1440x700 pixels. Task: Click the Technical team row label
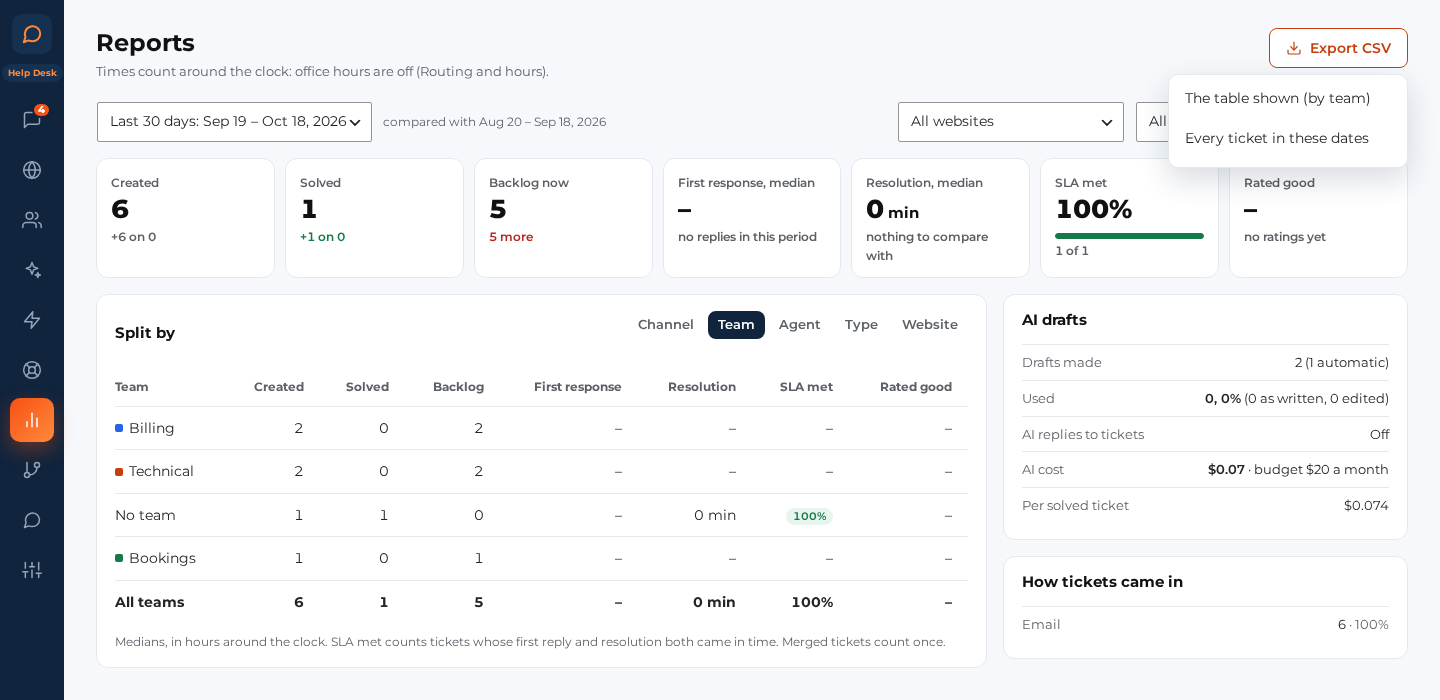161,471
